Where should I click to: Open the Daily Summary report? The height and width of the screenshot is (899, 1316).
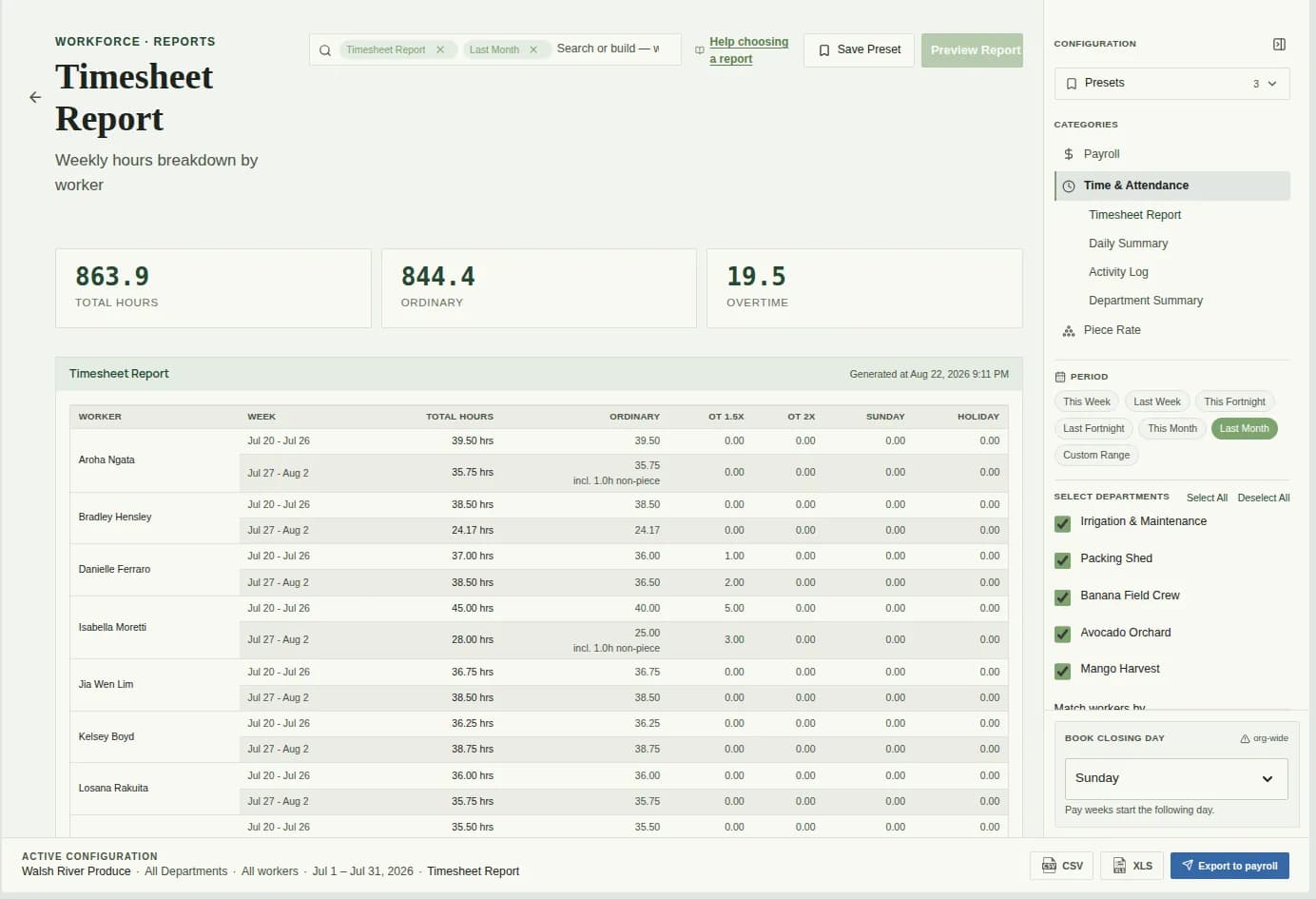pyautogui.click(x=1128, y=244)
